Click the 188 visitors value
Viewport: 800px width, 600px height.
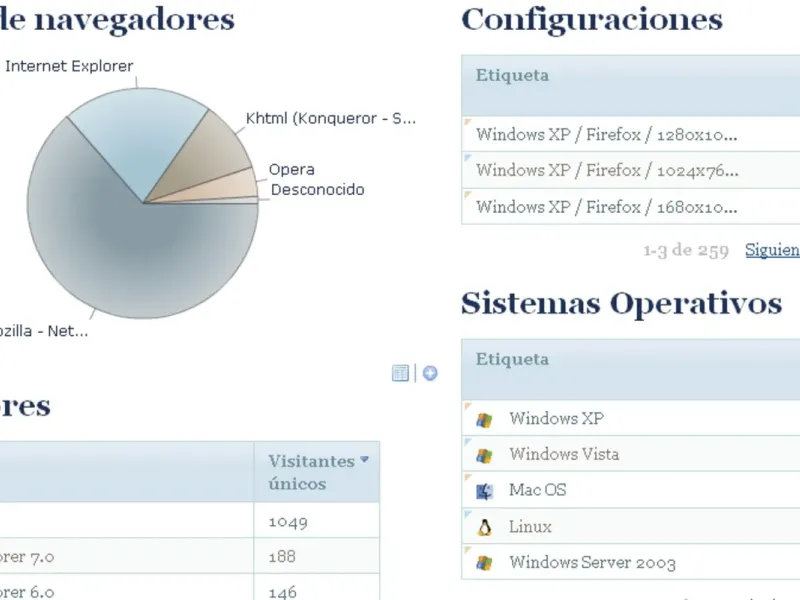point(282,557)
